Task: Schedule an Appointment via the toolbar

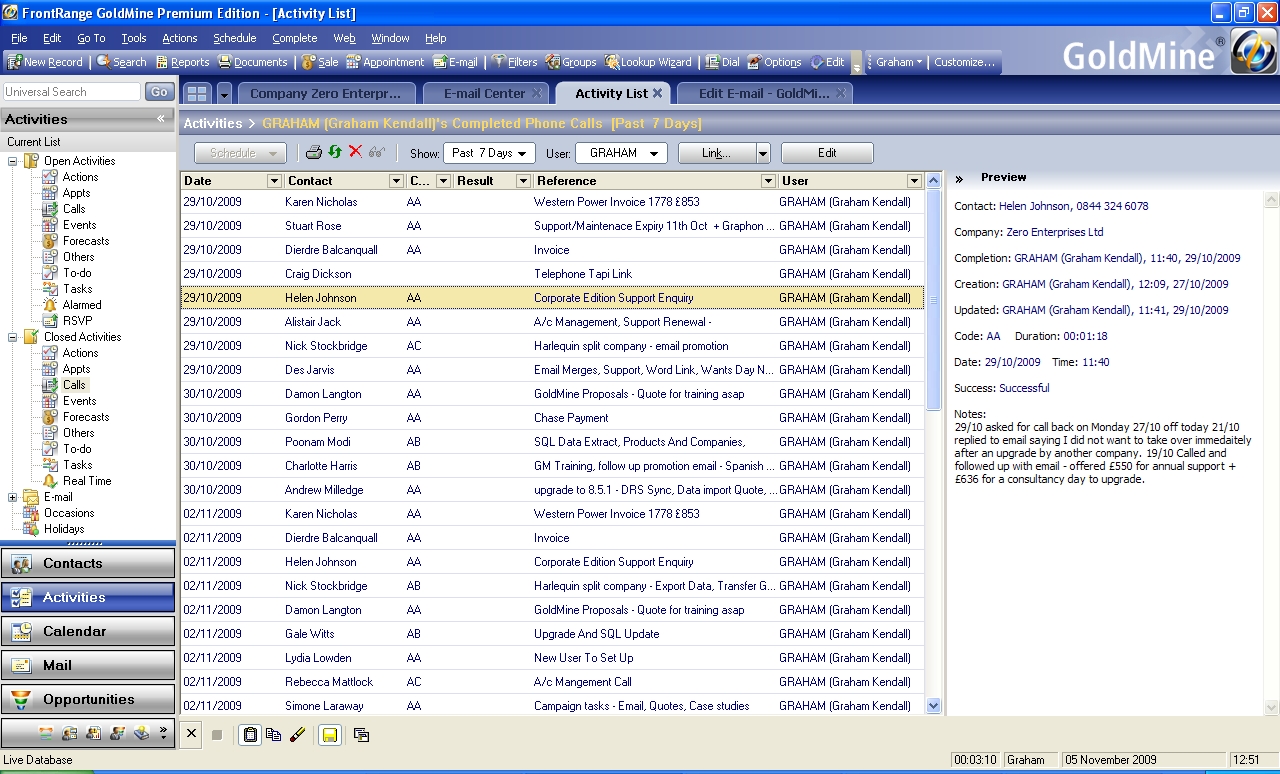Action: click(385, 62)
